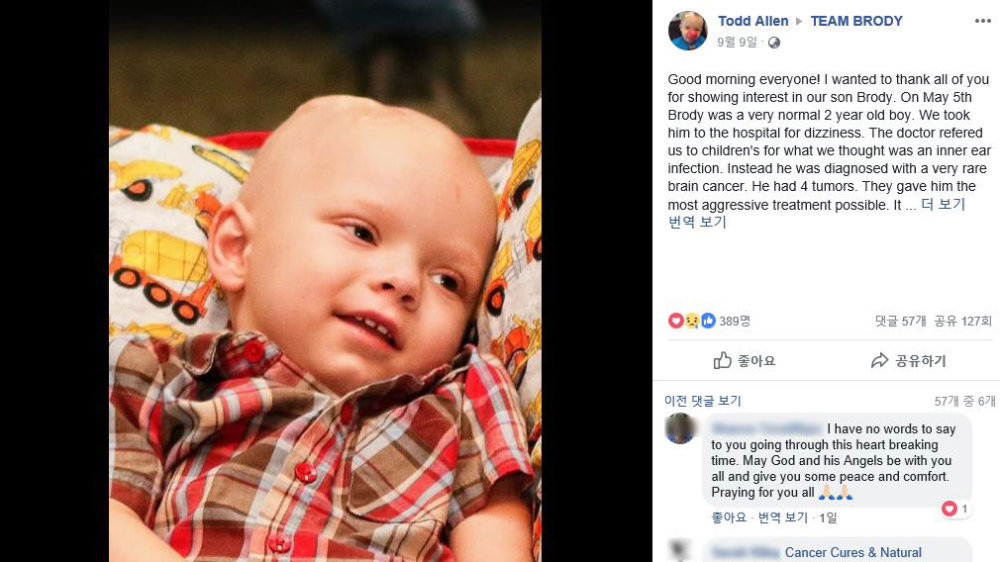
Task: Click the heart reaction icon
Action: [675, 321]
